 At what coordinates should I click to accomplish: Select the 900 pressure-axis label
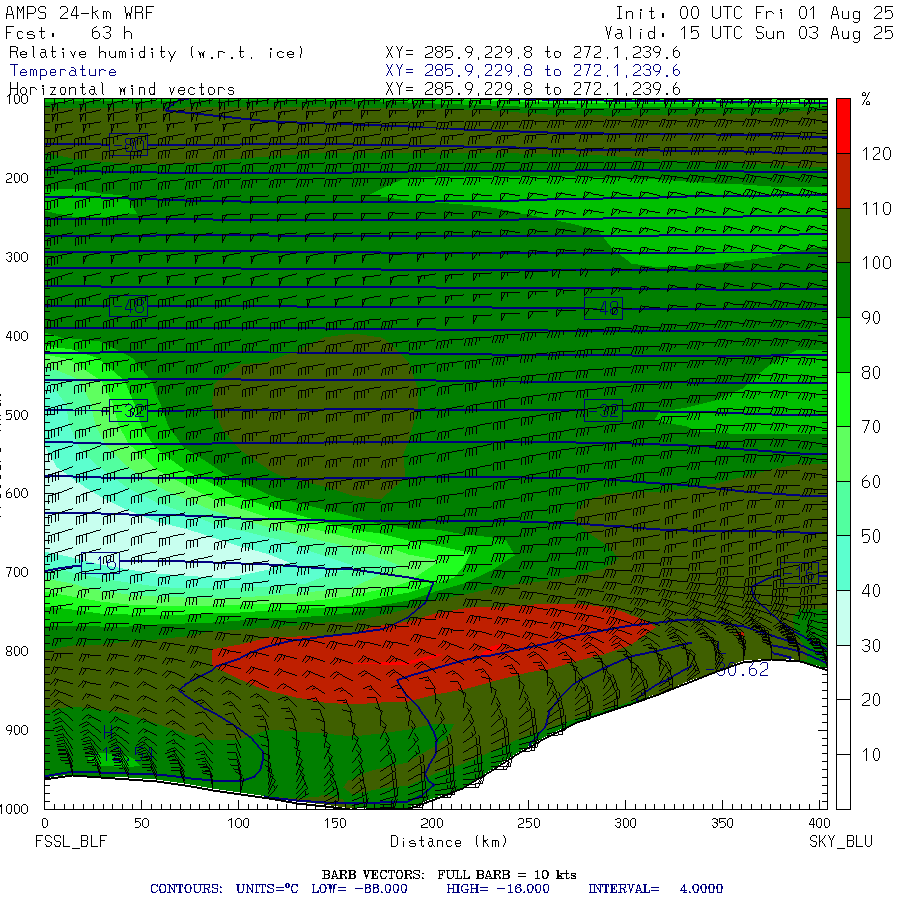tap(17, 730)
